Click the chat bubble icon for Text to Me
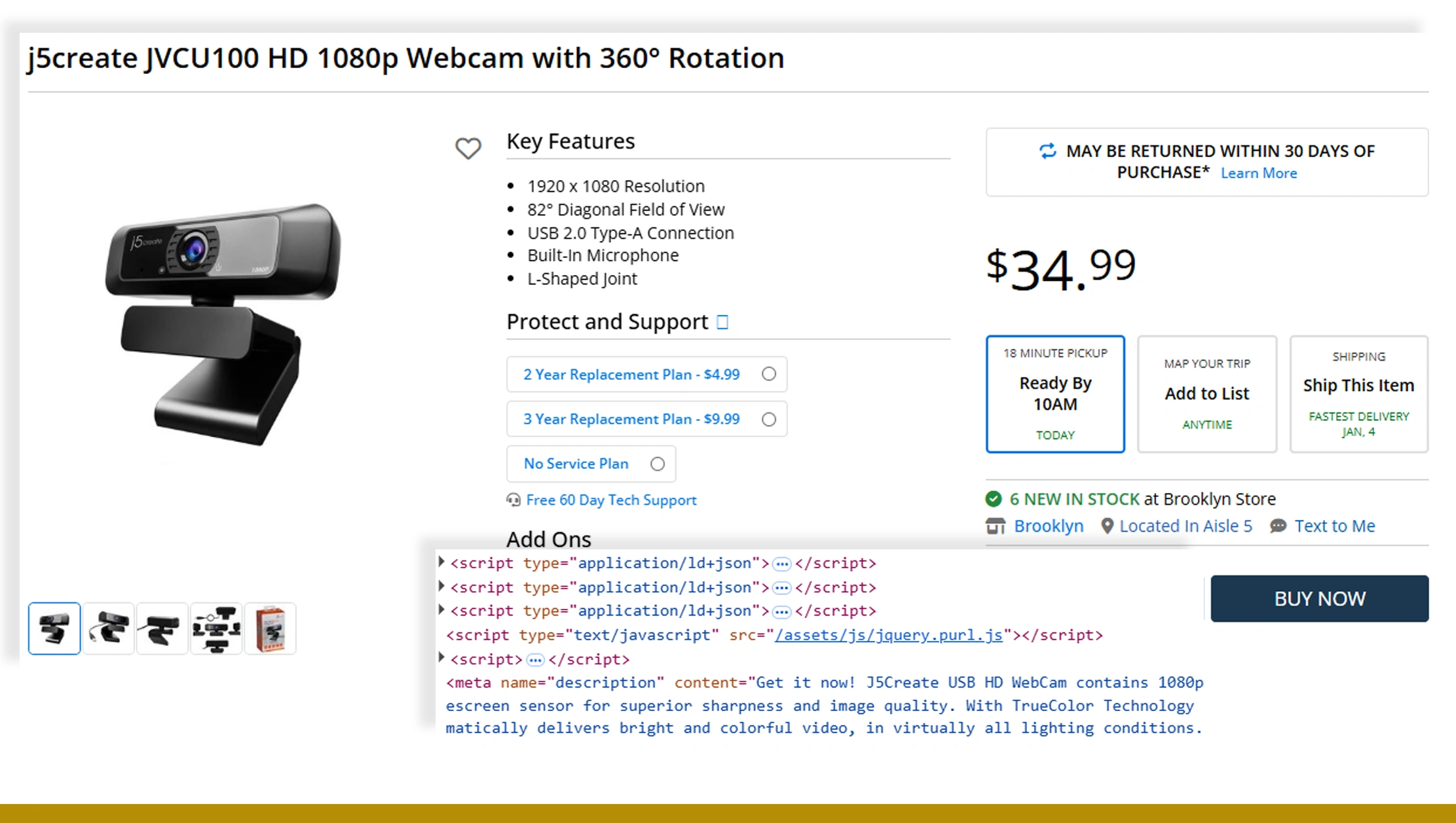 click(1277, 526)
